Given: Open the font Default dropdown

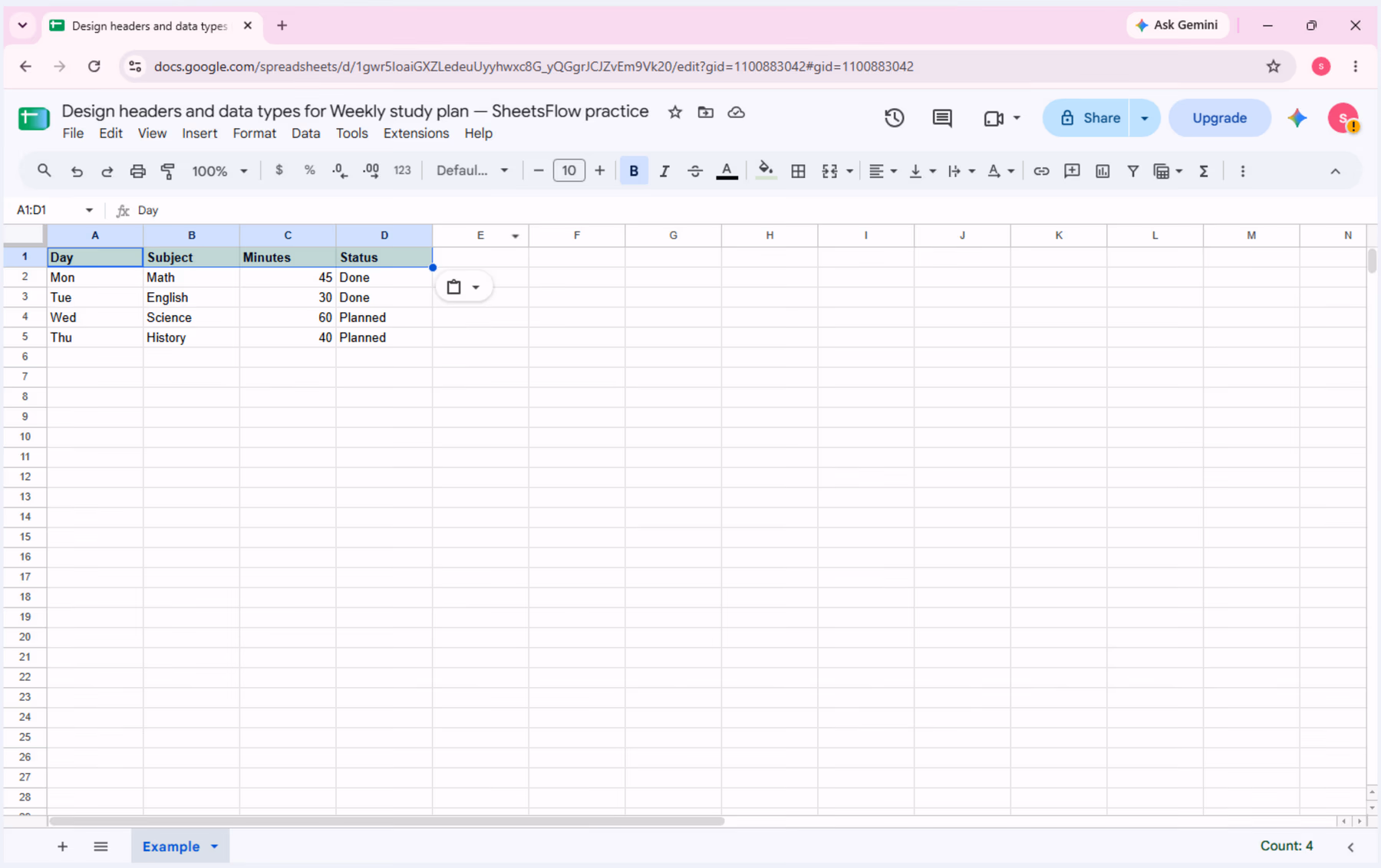Looking at the screenshot, I should pyautogui.click(x=472, y=170).
